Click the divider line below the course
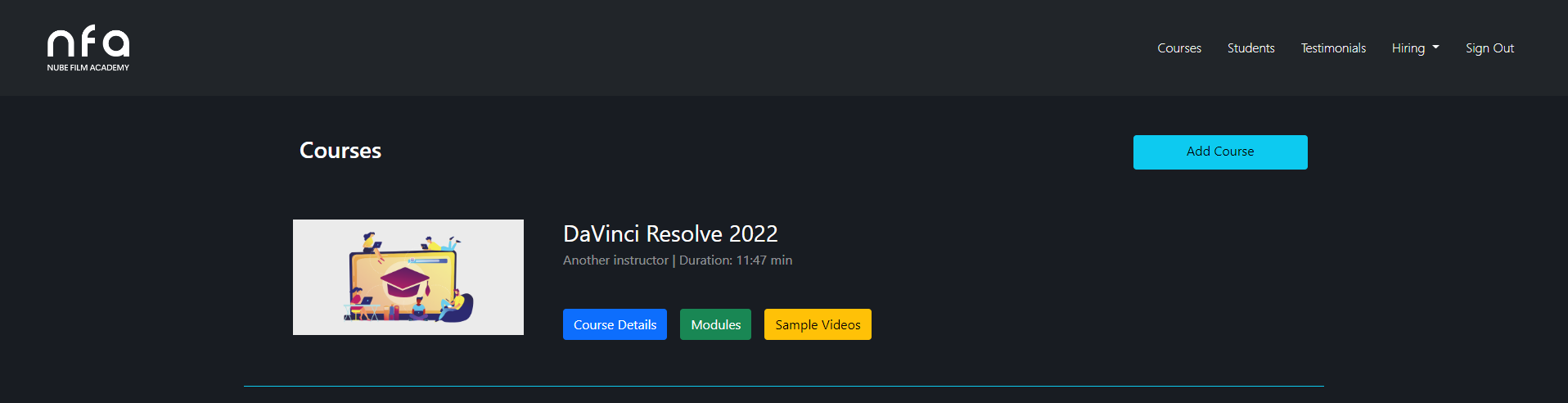The image size is (1568, 403). click(x=783, y=386)
